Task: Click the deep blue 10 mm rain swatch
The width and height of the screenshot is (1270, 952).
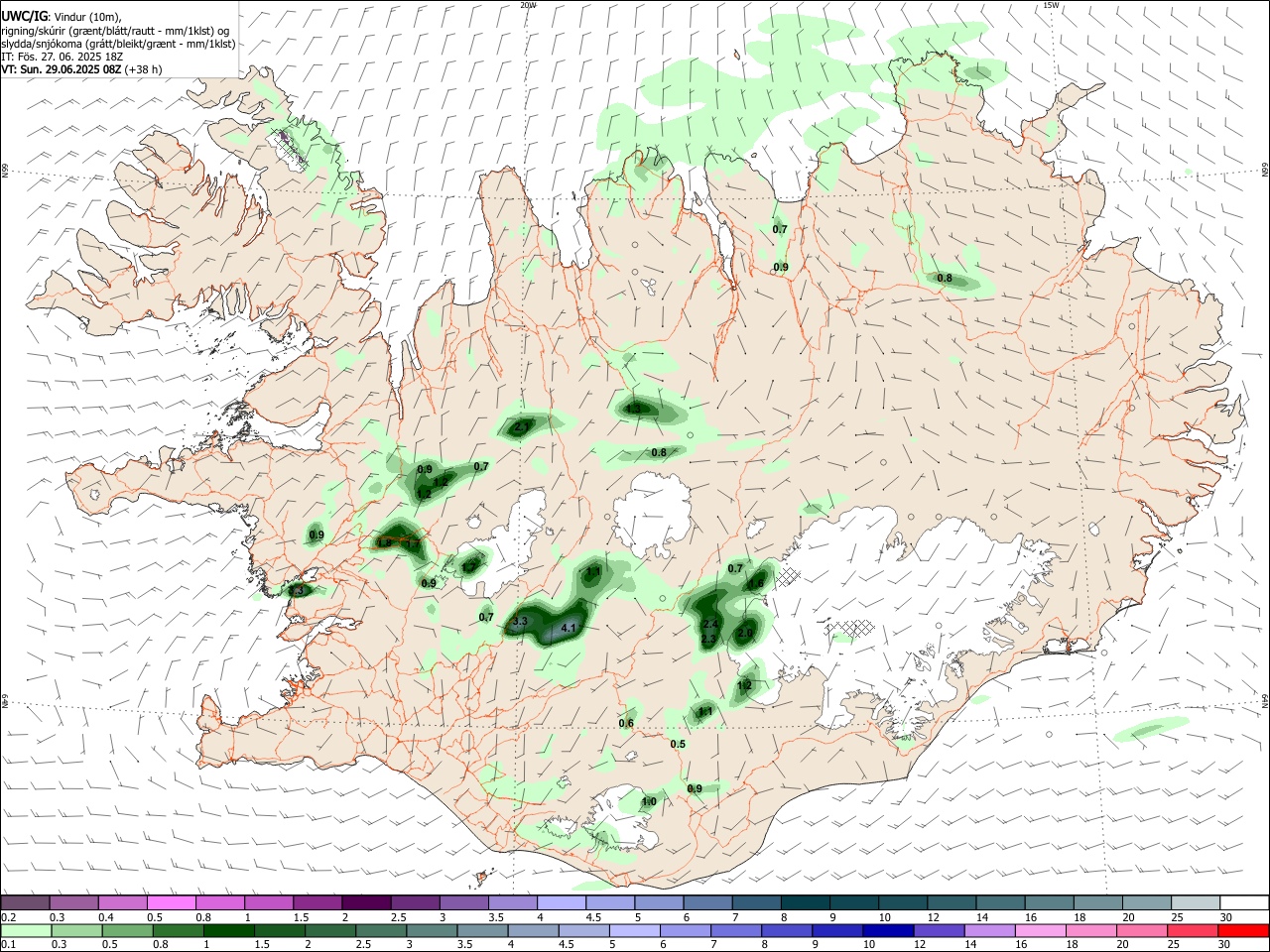Action: point(886,931)
